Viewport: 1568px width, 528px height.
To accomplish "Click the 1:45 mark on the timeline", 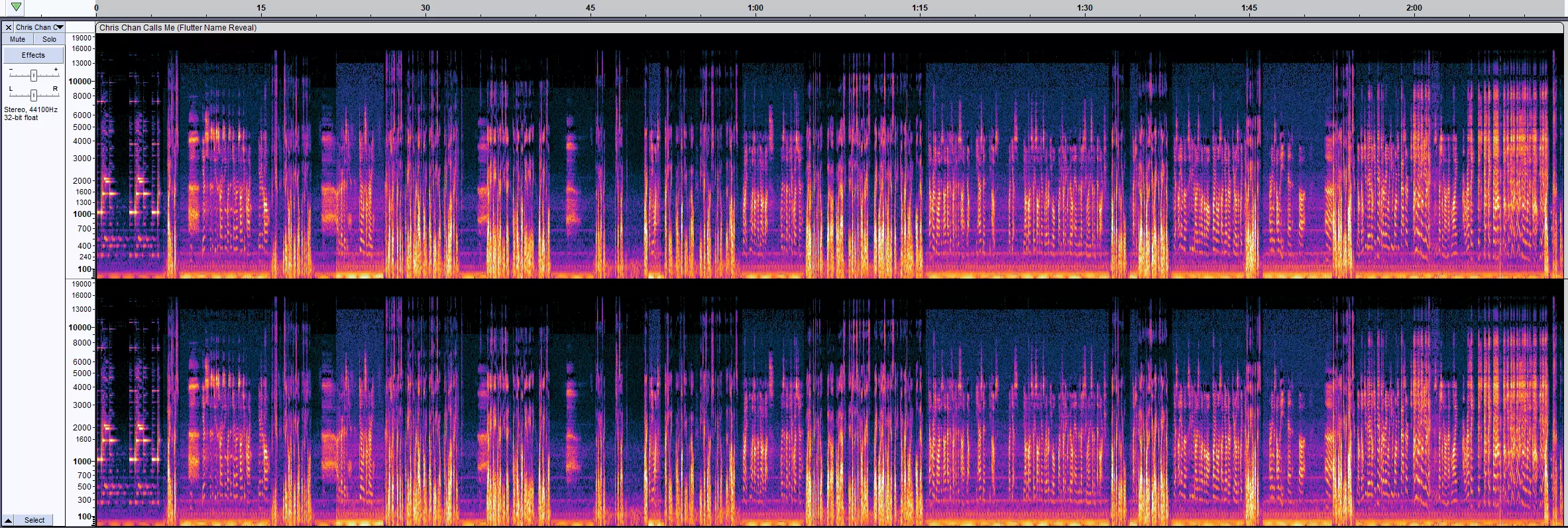I will 1249,8.
